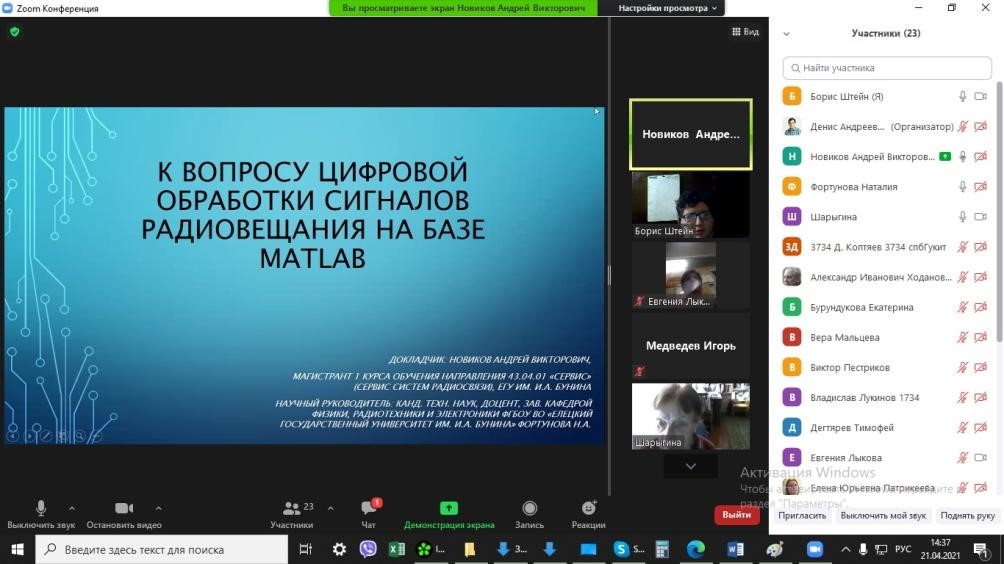Screen dimensions: 1004x564
Task: Click Поднять руку button
Action: [968, 515]
